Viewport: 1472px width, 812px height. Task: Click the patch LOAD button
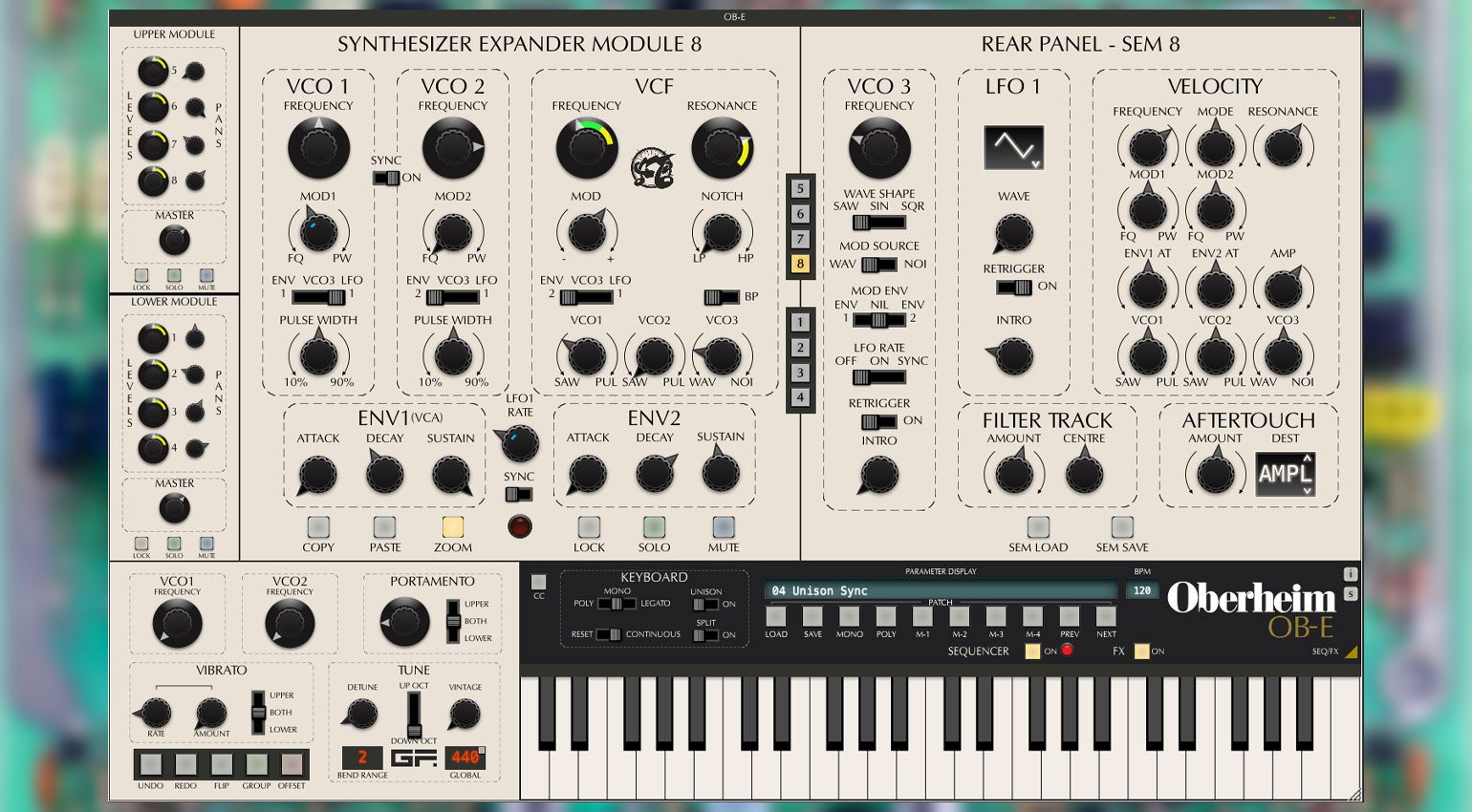pos(776,617)
